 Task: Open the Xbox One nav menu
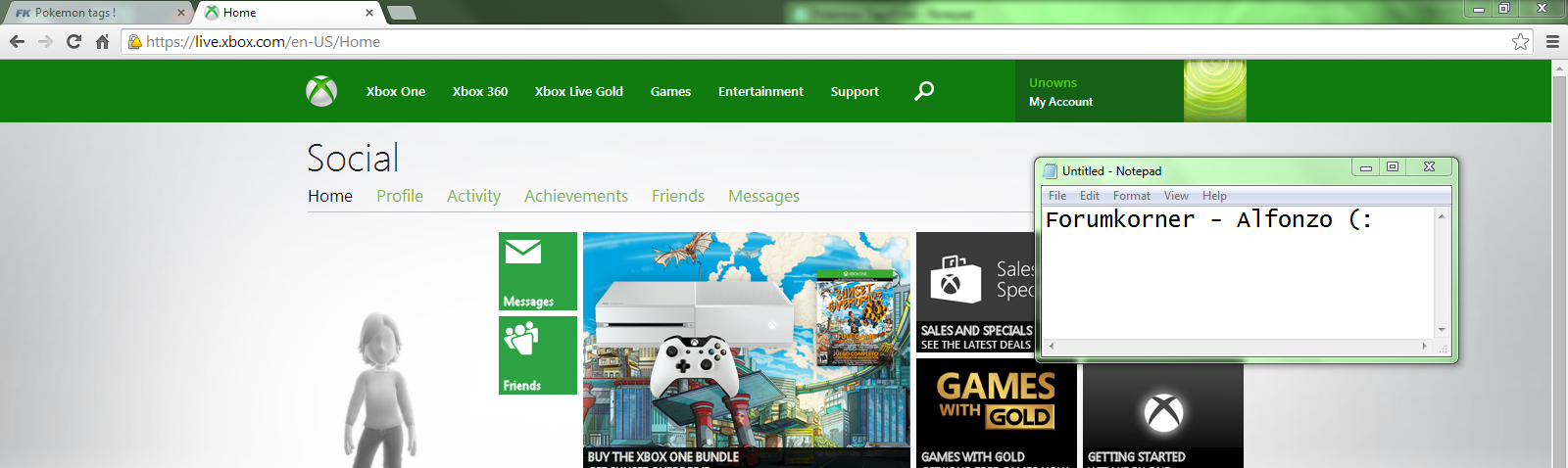[x=396, y=91]
